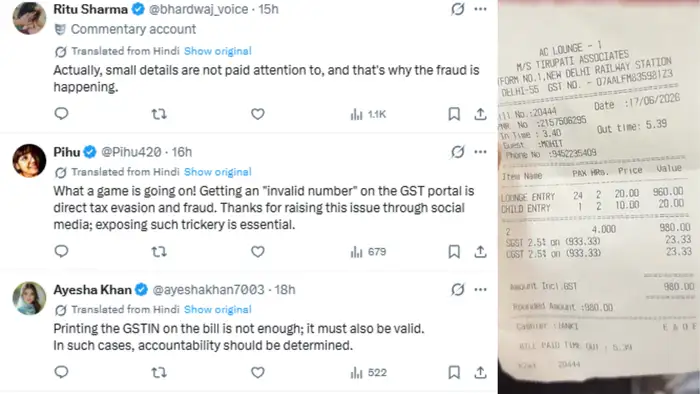700x394 pixels.
Task: Open the @bhardwaj_voice profile handle
Action: point(198,9)
